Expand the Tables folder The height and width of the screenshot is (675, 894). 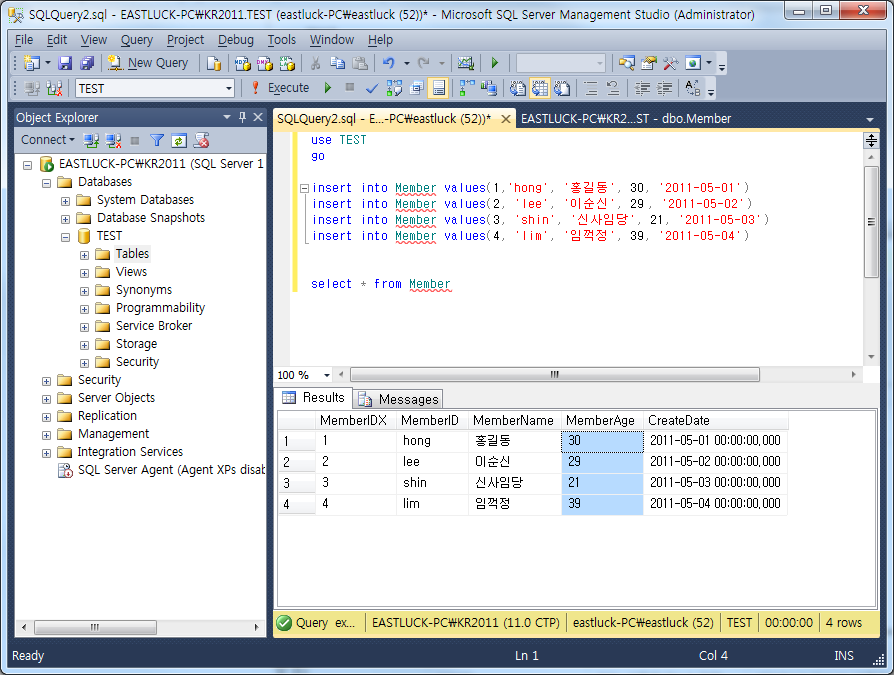coord(84,255)
